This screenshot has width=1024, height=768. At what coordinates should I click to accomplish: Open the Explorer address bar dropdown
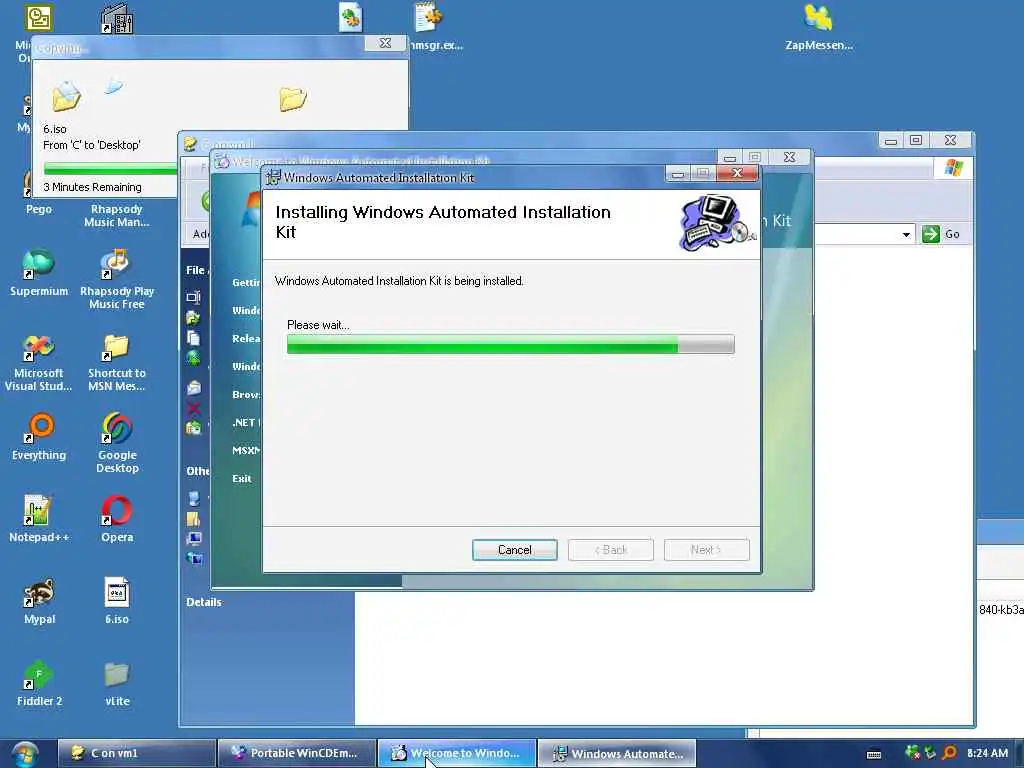[906, 234]
